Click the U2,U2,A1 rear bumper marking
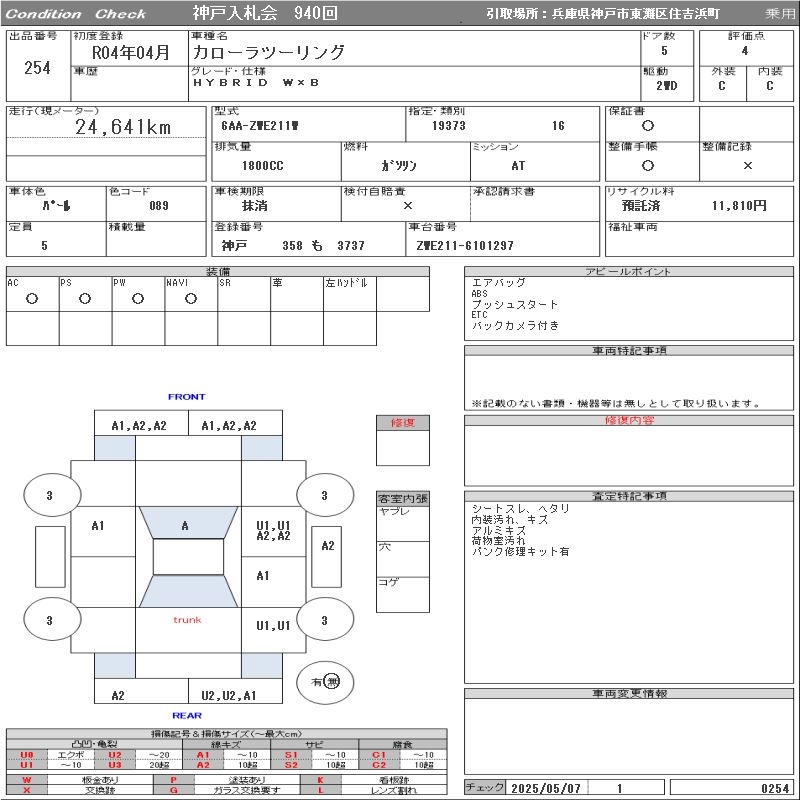800x800 pixels. (x=229, y=695)
